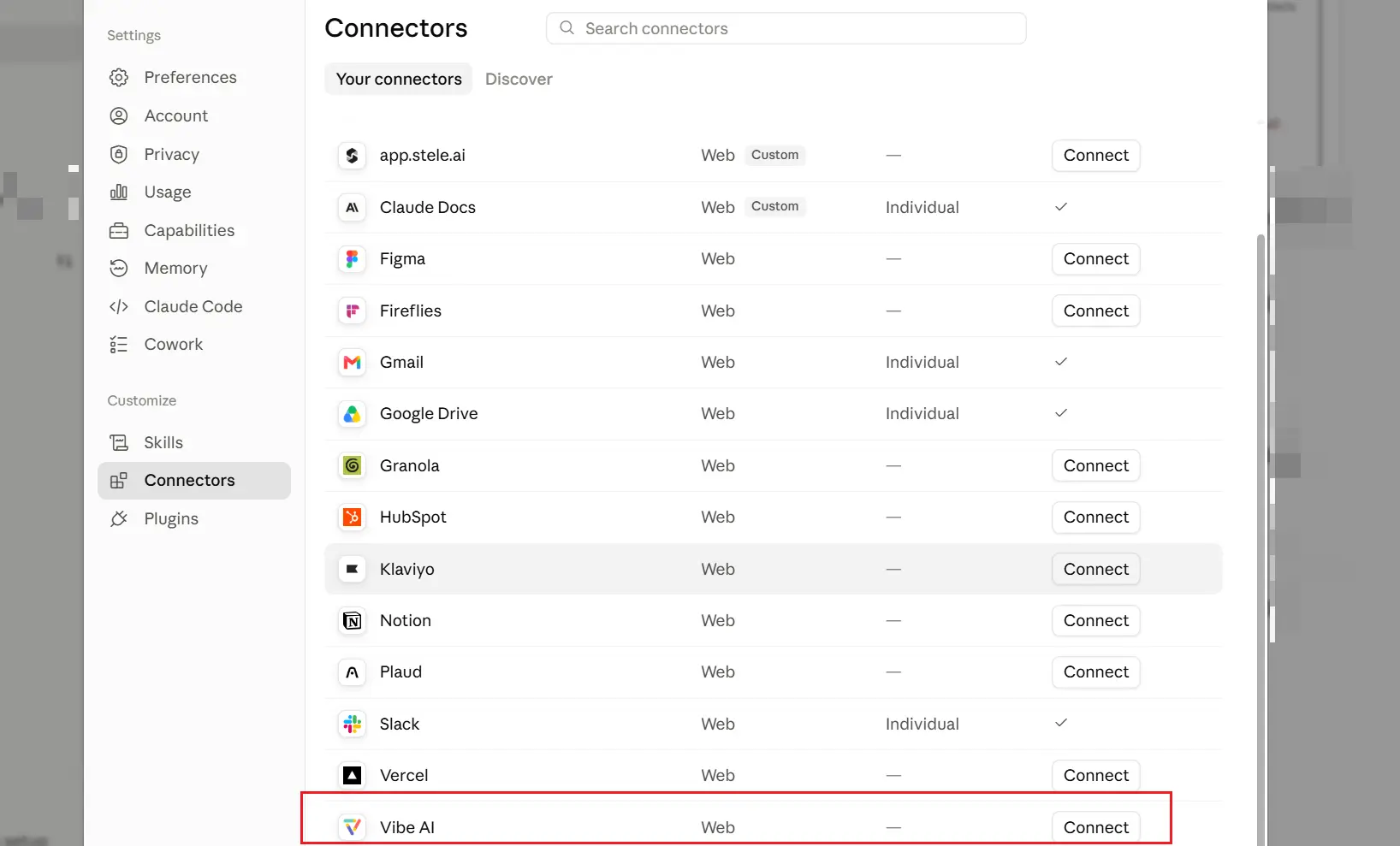Click the Slack logo icon
The width and height of the screenshot is (1400, 846).
click(x=352, y=724)
